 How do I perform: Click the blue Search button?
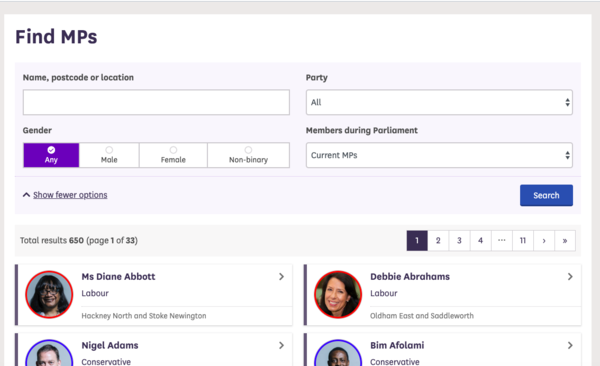coord(546,195)
